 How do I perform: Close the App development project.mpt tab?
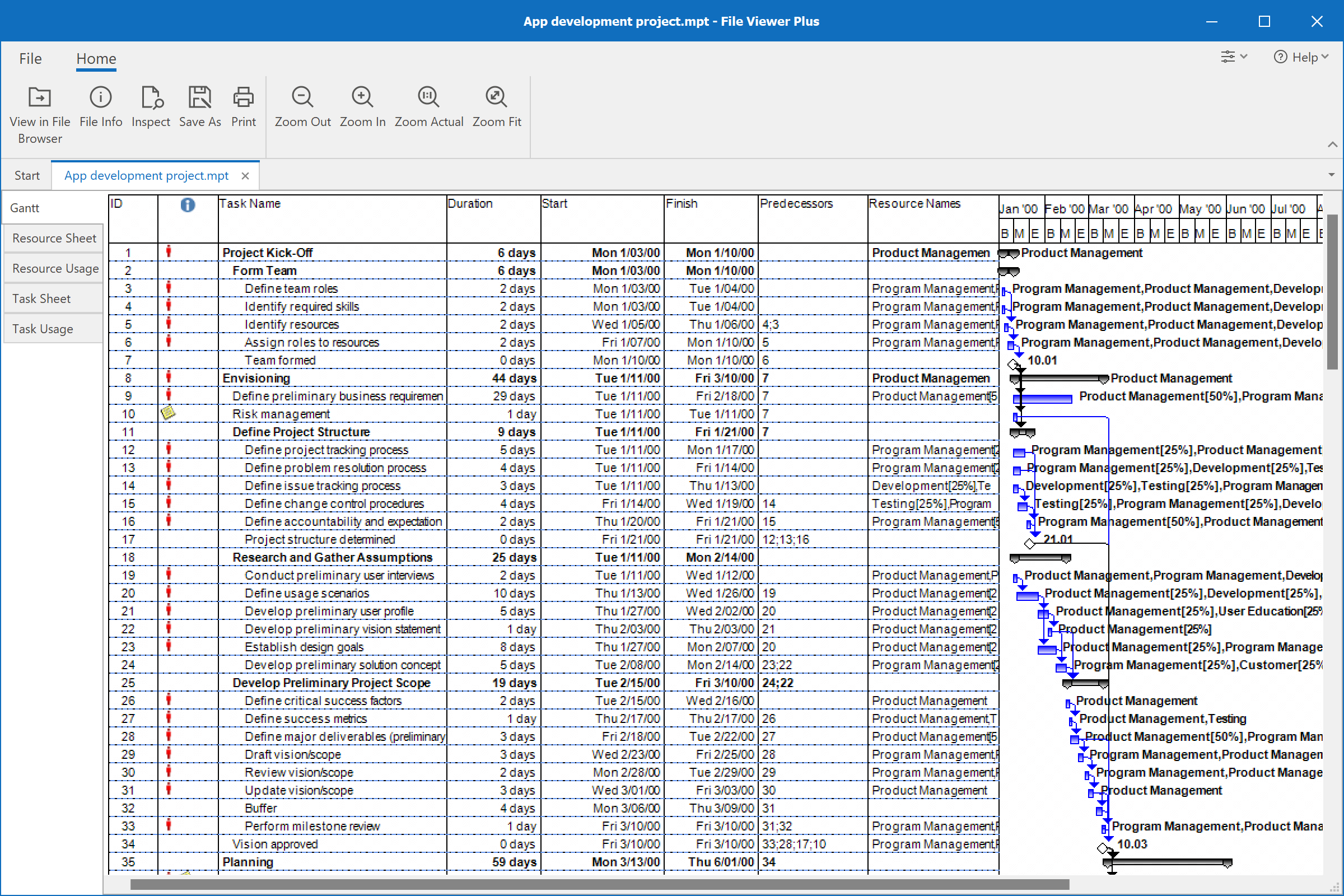coord(245,175)
